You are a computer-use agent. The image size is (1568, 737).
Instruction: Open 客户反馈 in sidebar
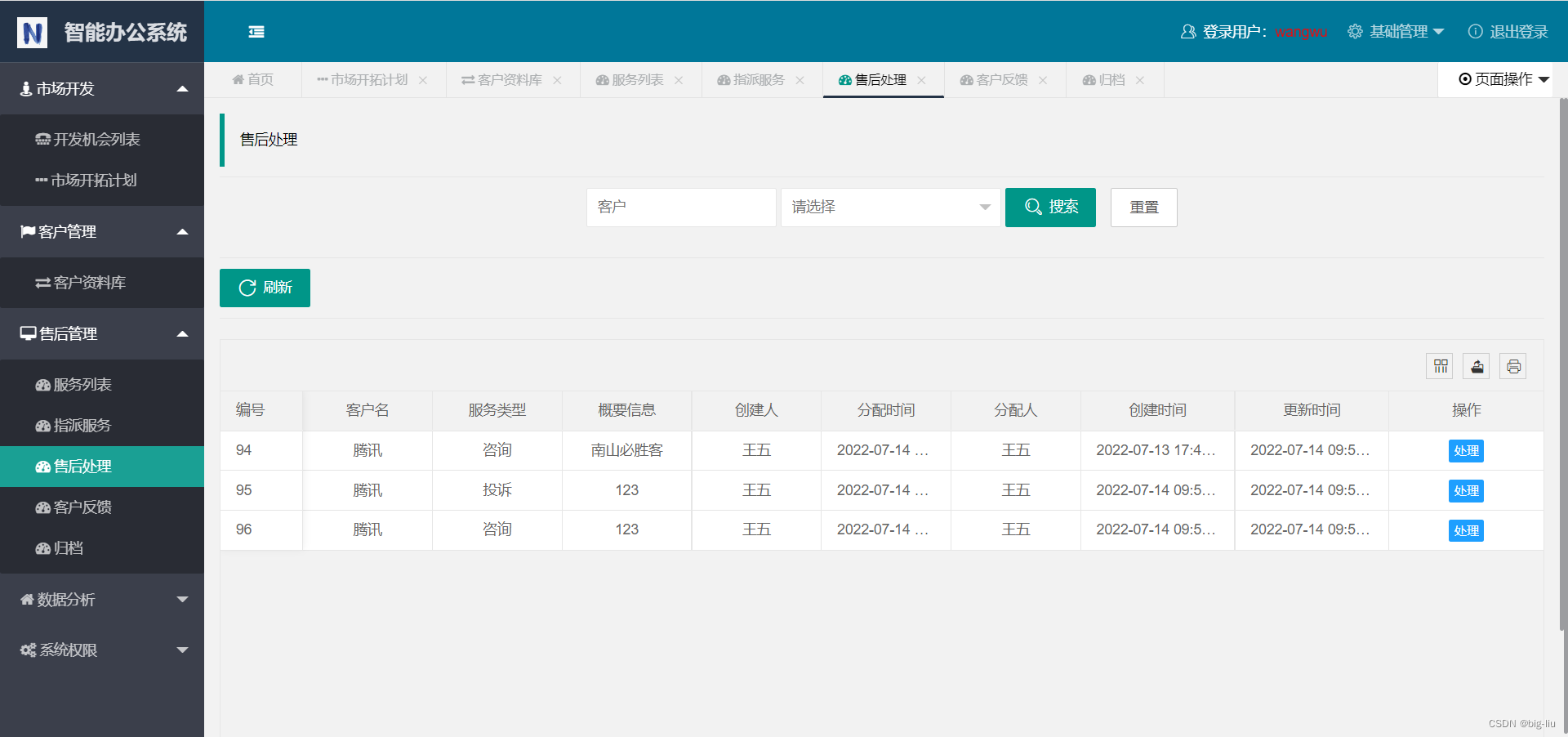102,507
